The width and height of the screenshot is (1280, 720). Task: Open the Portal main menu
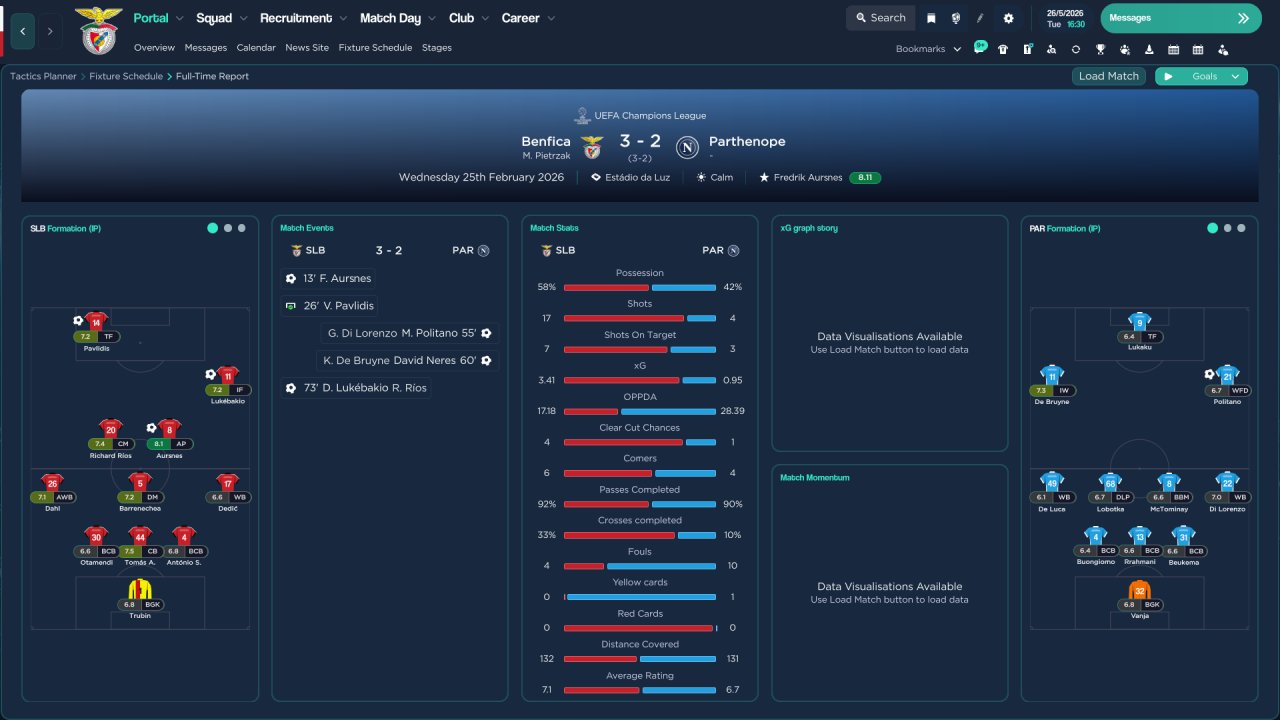tap(151, 18)
